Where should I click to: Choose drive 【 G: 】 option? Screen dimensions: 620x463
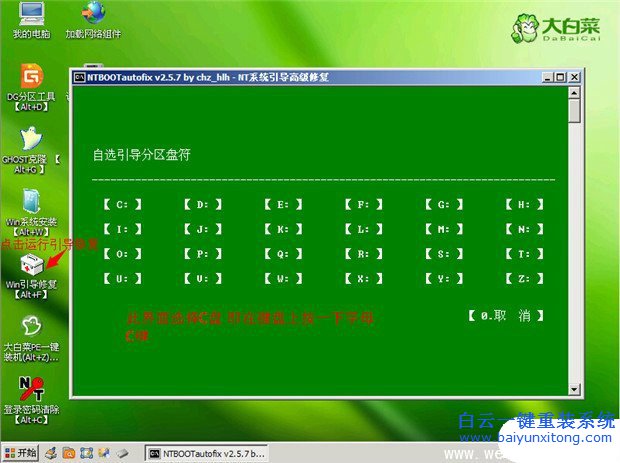coord(444,205)
